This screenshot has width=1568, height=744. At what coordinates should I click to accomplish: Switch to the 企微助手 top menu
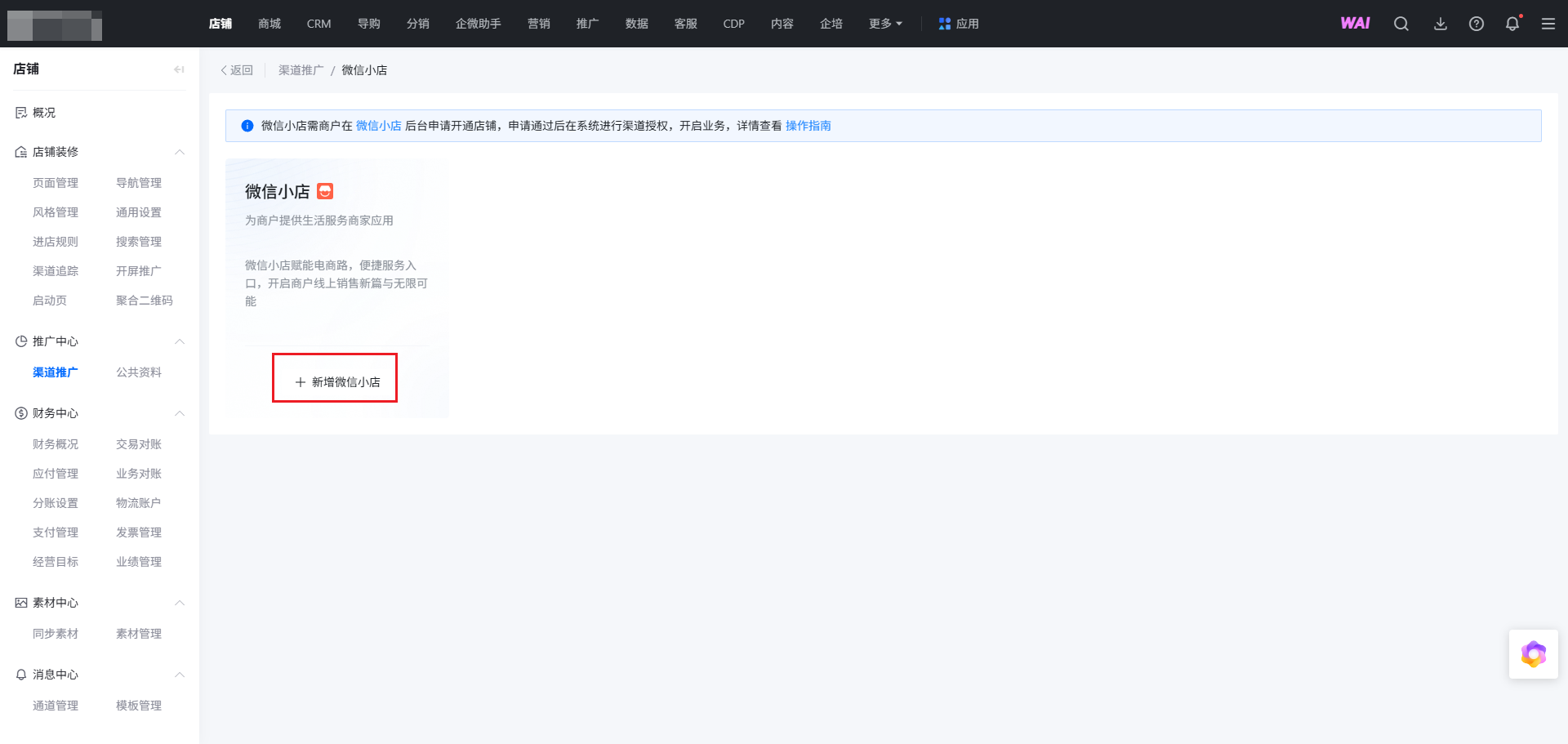[479, 24]
